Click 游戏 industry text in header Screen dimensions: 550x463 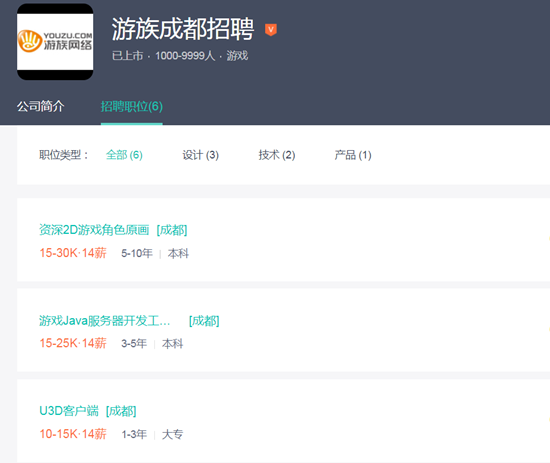click(237, 56)
